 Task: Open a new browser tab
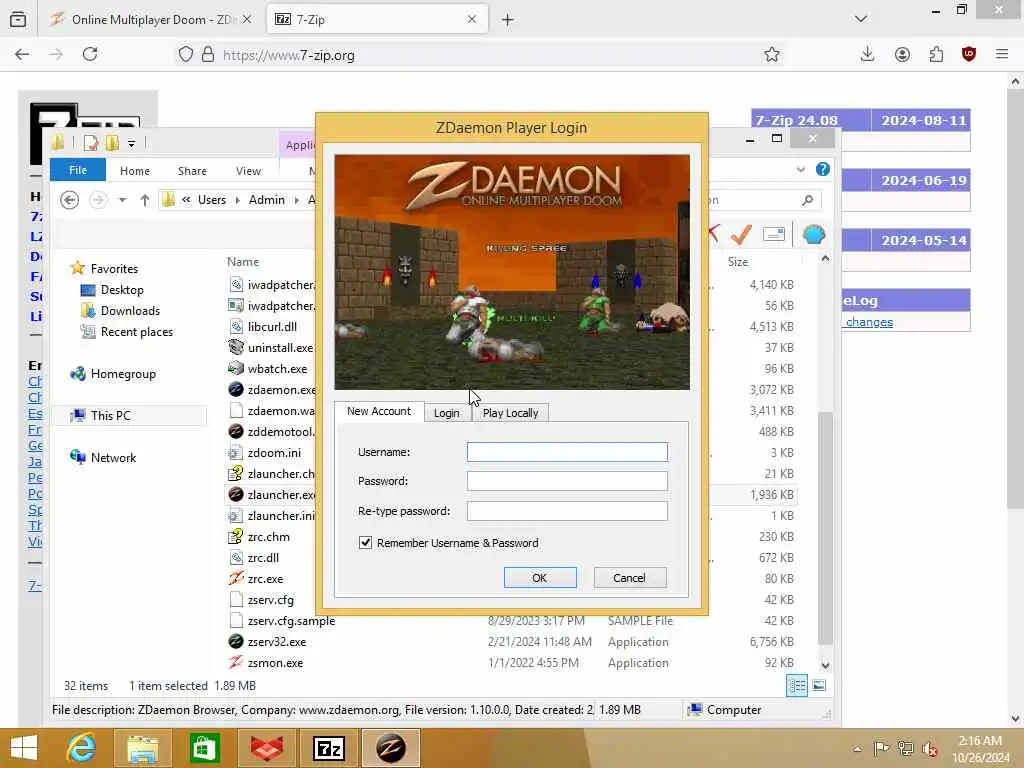click(x=507, y=20)
